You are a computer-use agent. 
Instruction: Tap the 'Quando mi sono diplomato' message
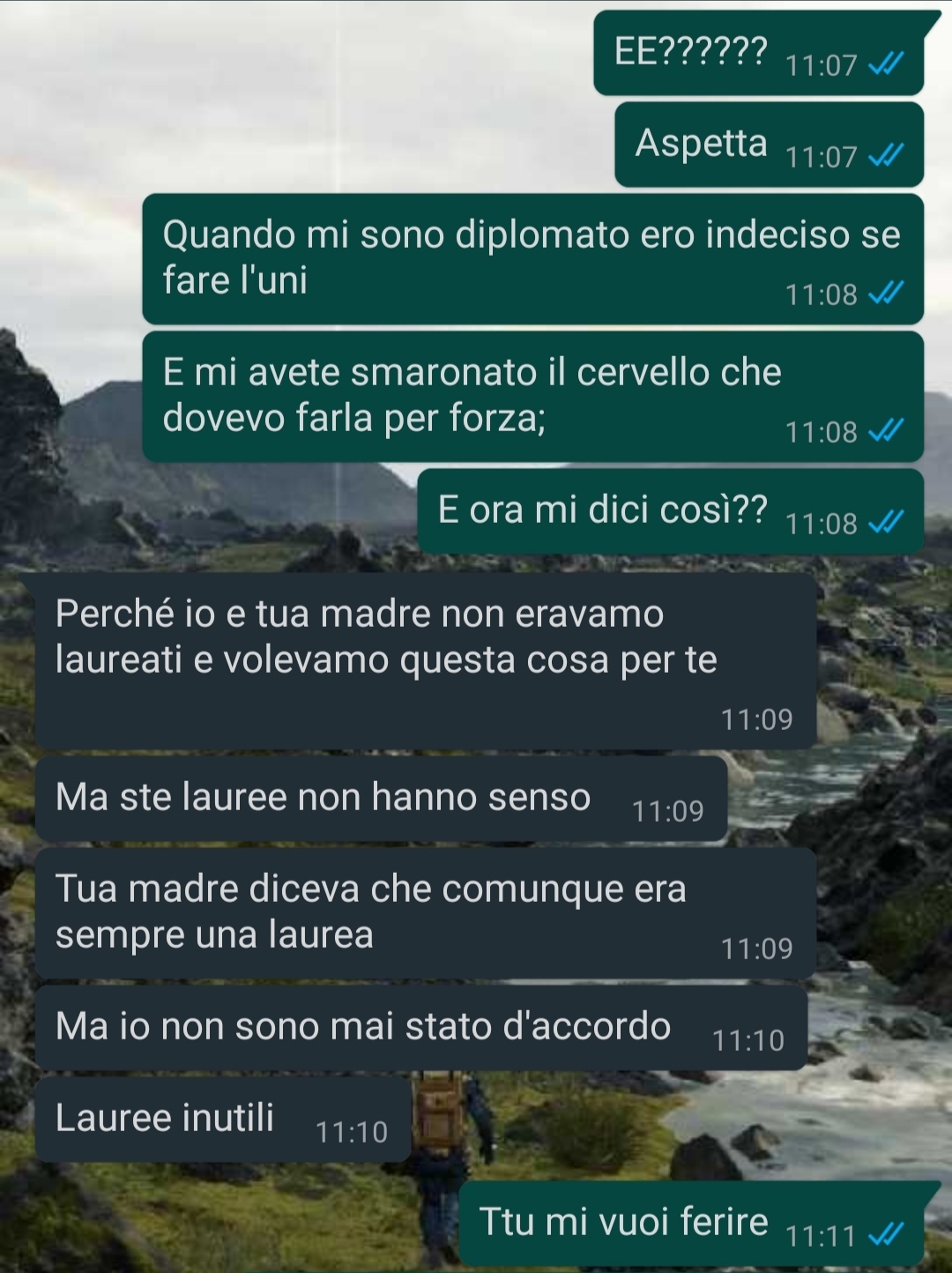coord(532,259)
